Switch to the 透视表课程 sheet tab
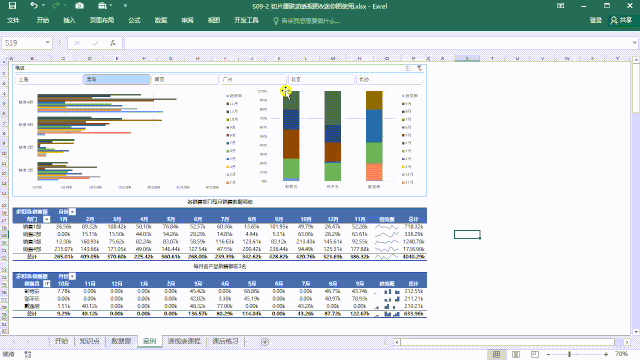The image size is (640, 360). tap(184, 341)
